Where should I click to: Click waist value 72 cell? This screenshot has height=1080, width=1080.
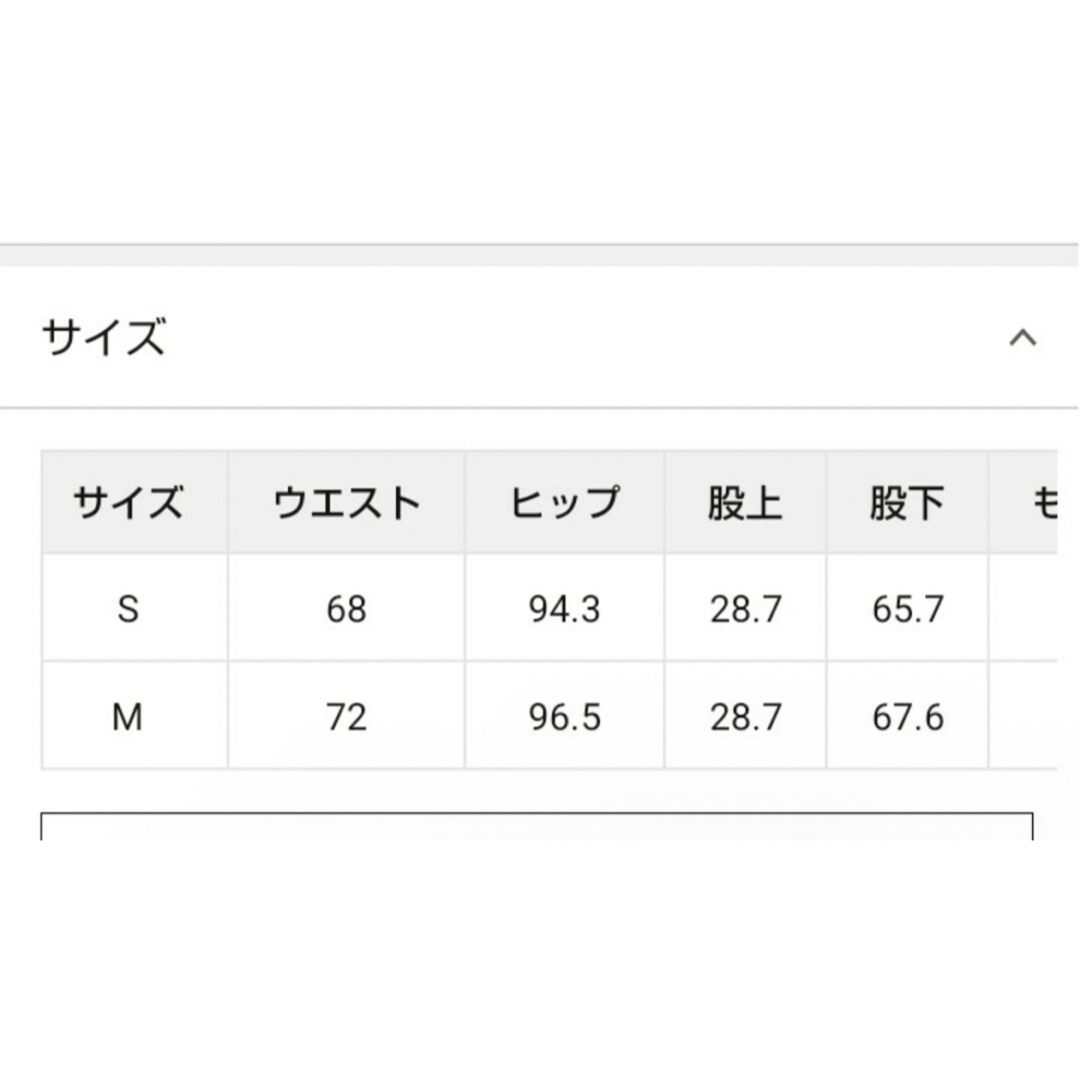tap(346, 716)
